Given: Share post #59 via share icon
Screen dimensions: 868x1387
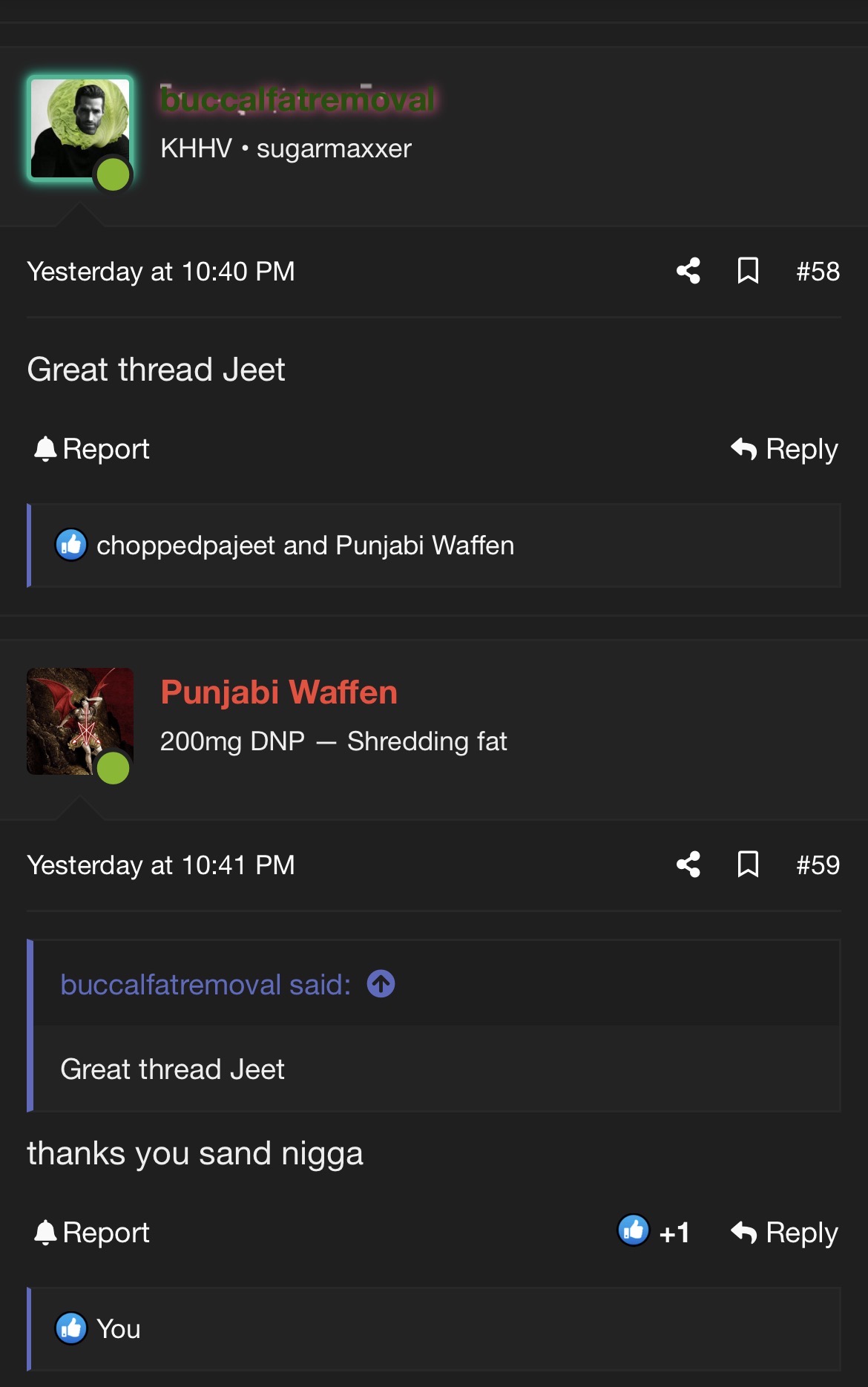Looking at the screenshot, I should [x=688, y=865].
